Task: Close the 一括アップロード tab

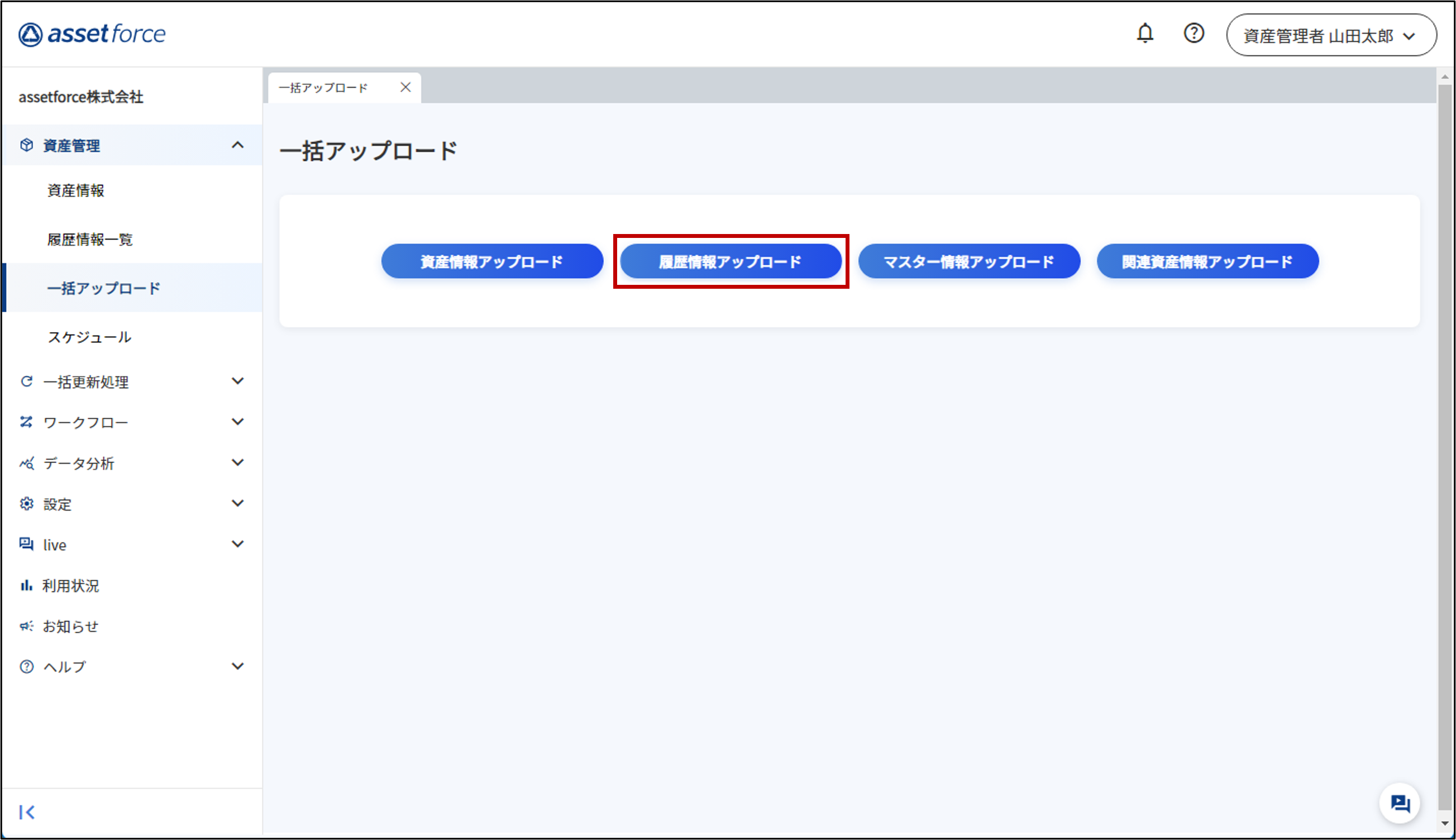Action: pos(405,87)
